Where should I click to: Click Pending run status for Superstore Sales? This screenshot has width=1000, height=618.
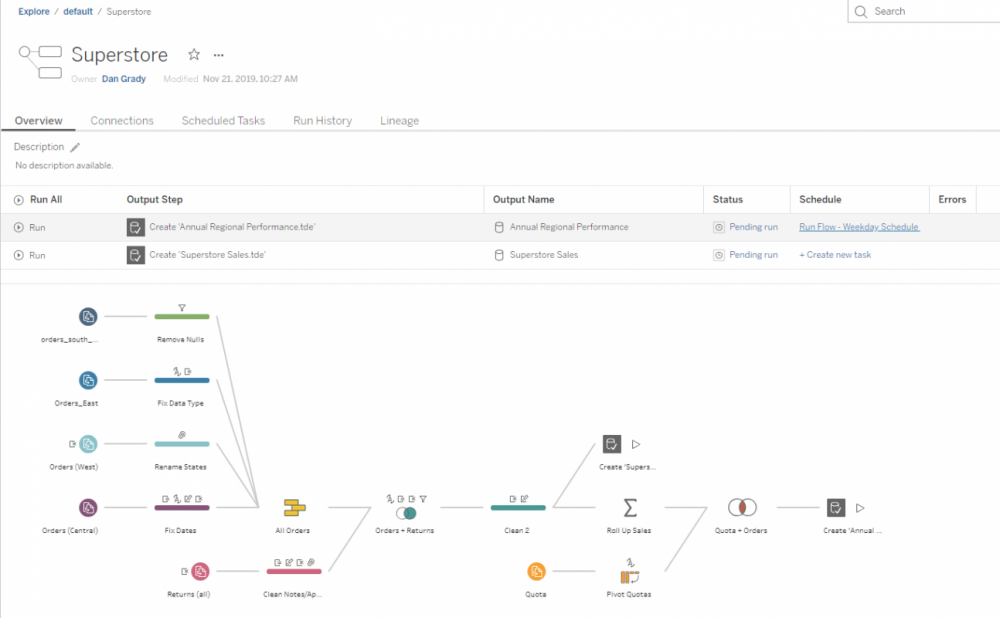(753, 254)
